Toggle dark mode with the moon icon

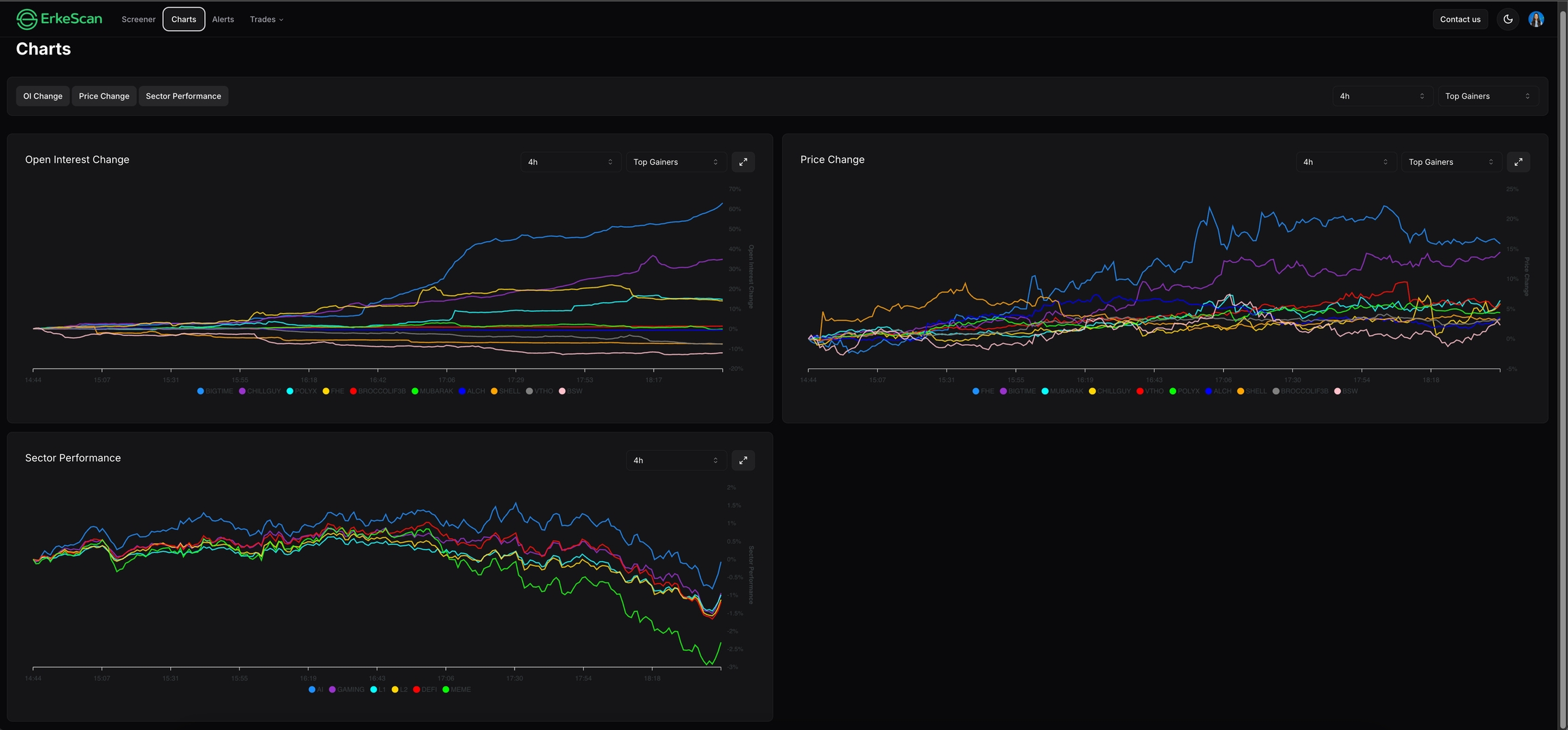pyautogui.click(x=1508, y=19)
